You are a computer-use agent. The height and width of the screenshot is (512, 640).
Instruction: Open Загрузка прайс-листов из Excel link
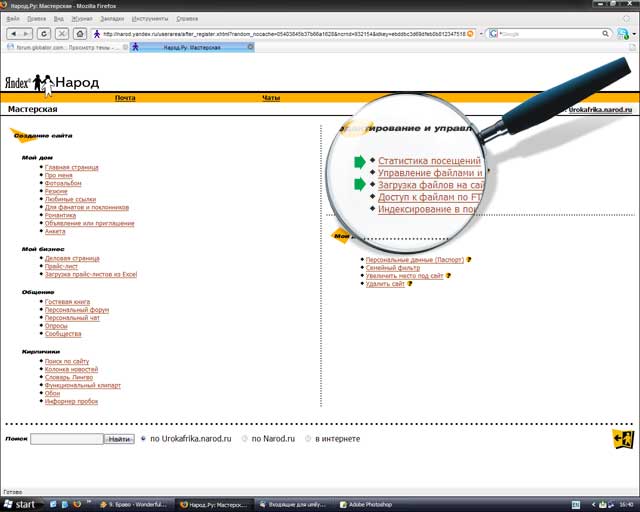pos(91,274)
